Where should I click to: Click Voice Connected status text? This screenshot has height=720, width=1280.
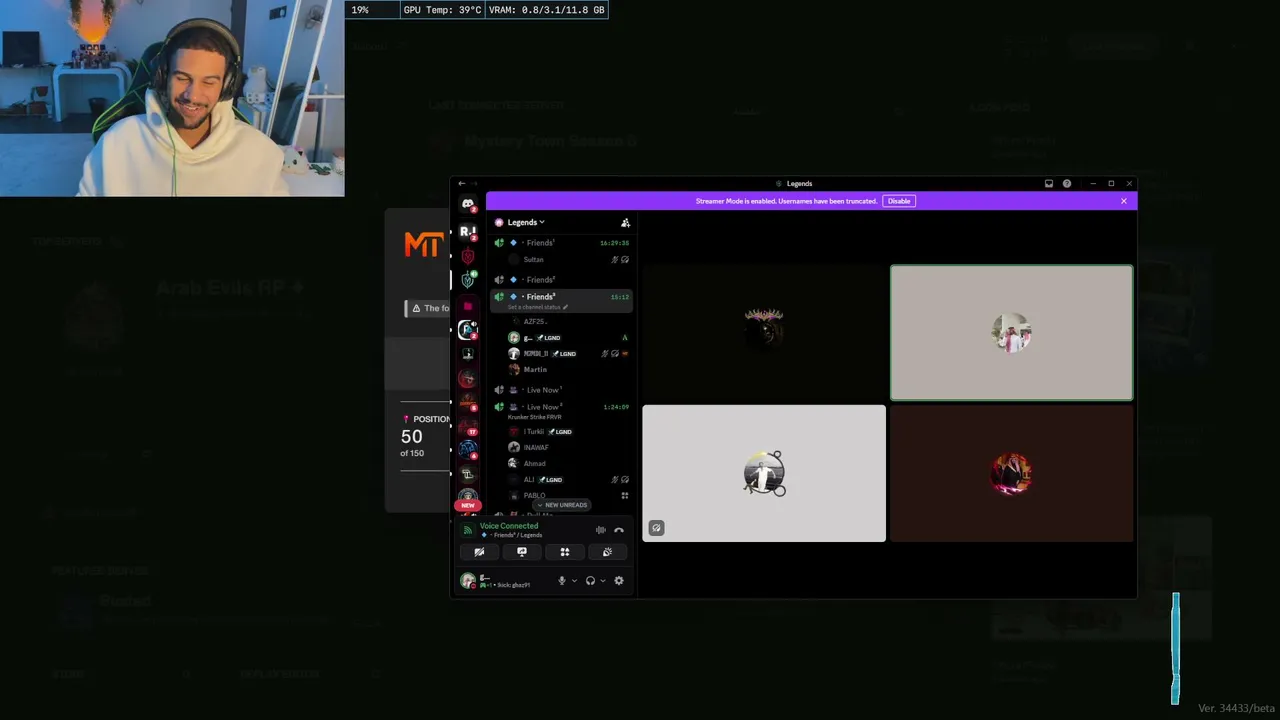(509, 526)
